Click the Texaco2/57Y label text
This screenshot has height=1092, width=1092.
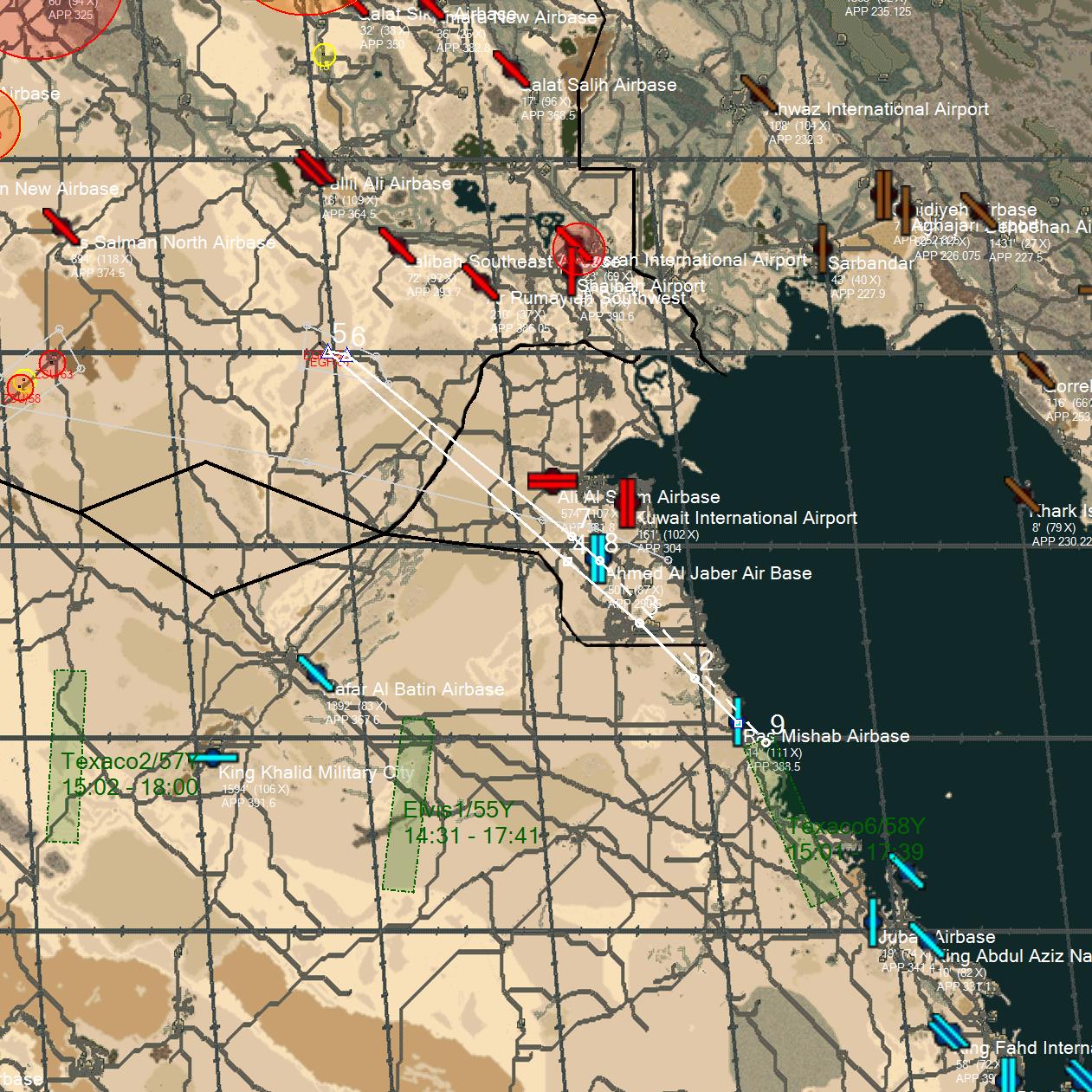pyautogui.click(x=130, y=761)
